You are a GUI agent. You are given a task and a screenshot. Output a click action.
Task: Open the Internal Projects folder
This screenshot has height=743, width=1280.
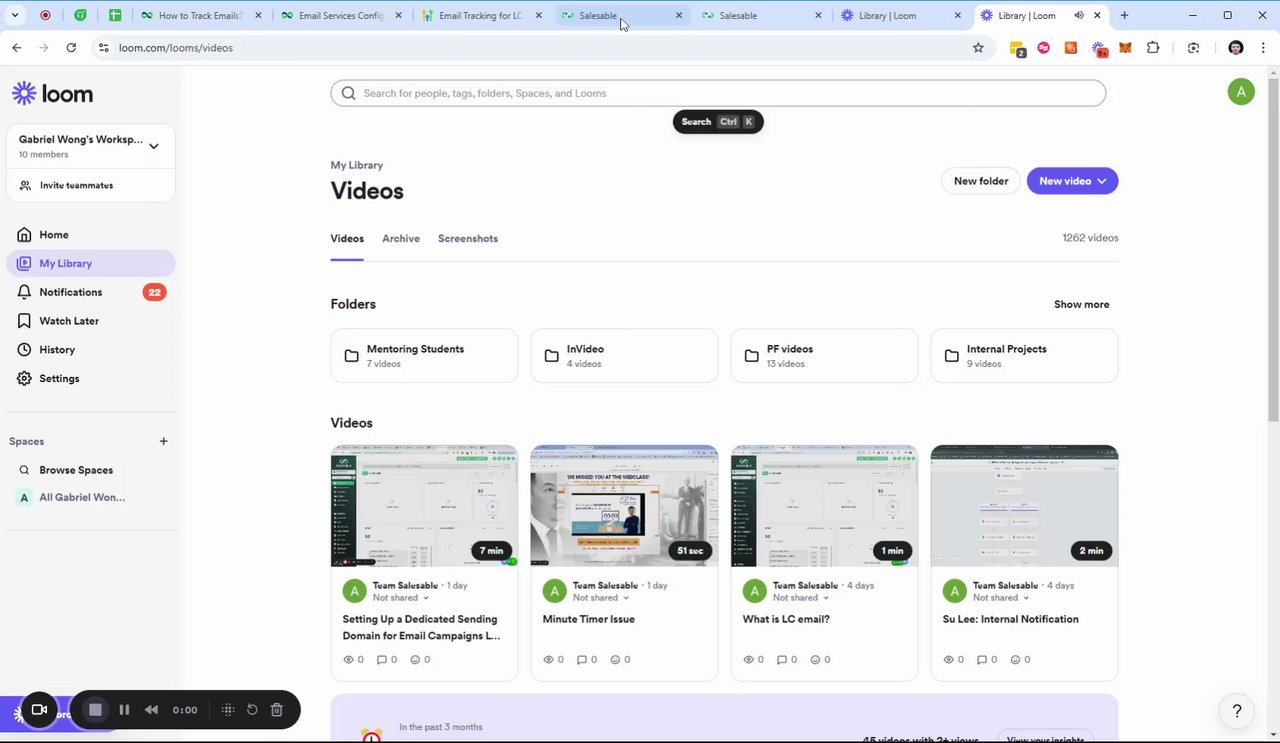(x=1024, y=355)
